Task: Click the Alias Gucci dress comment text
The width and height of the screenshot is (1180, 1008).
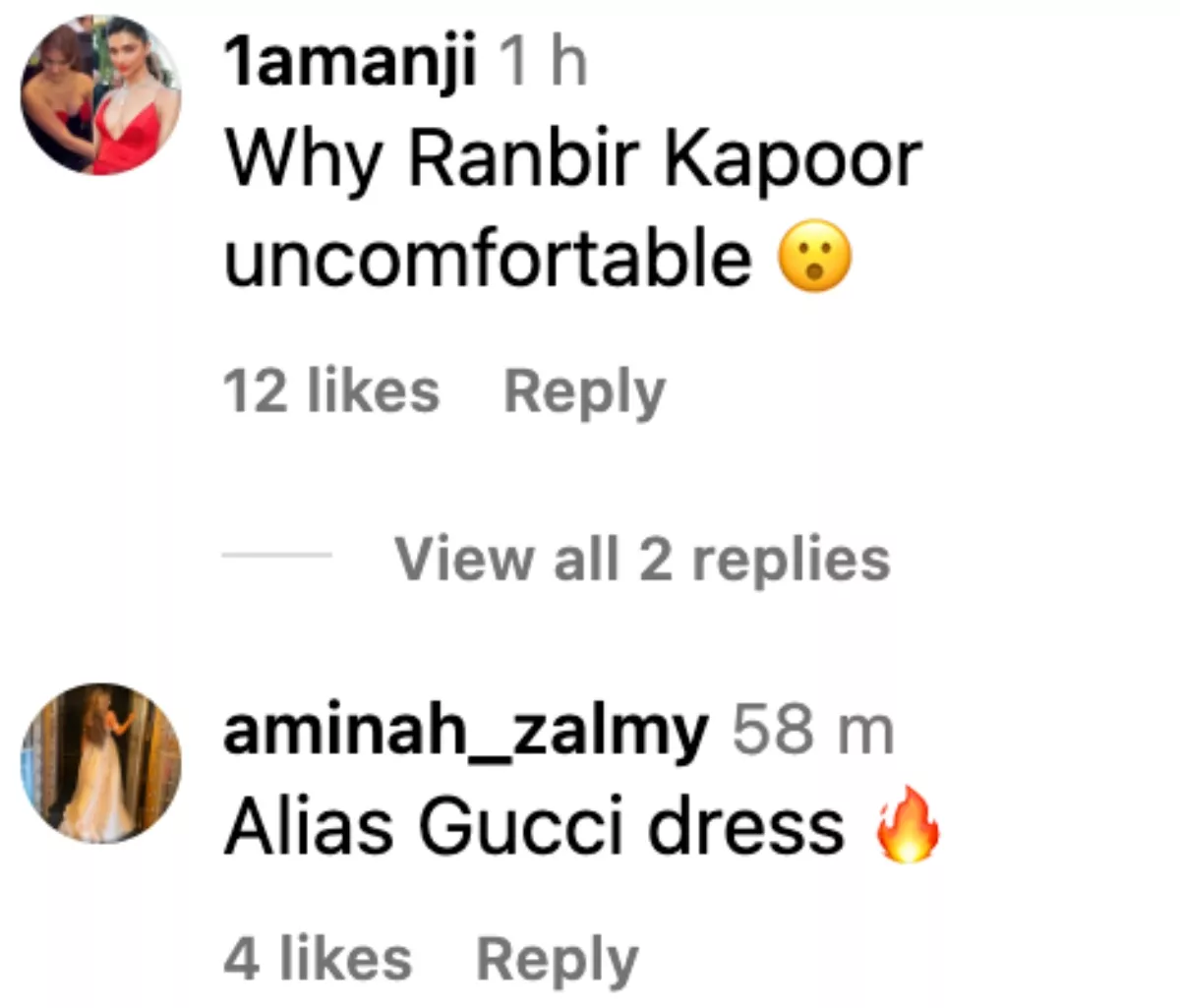Action: click(x=534, y=826)
